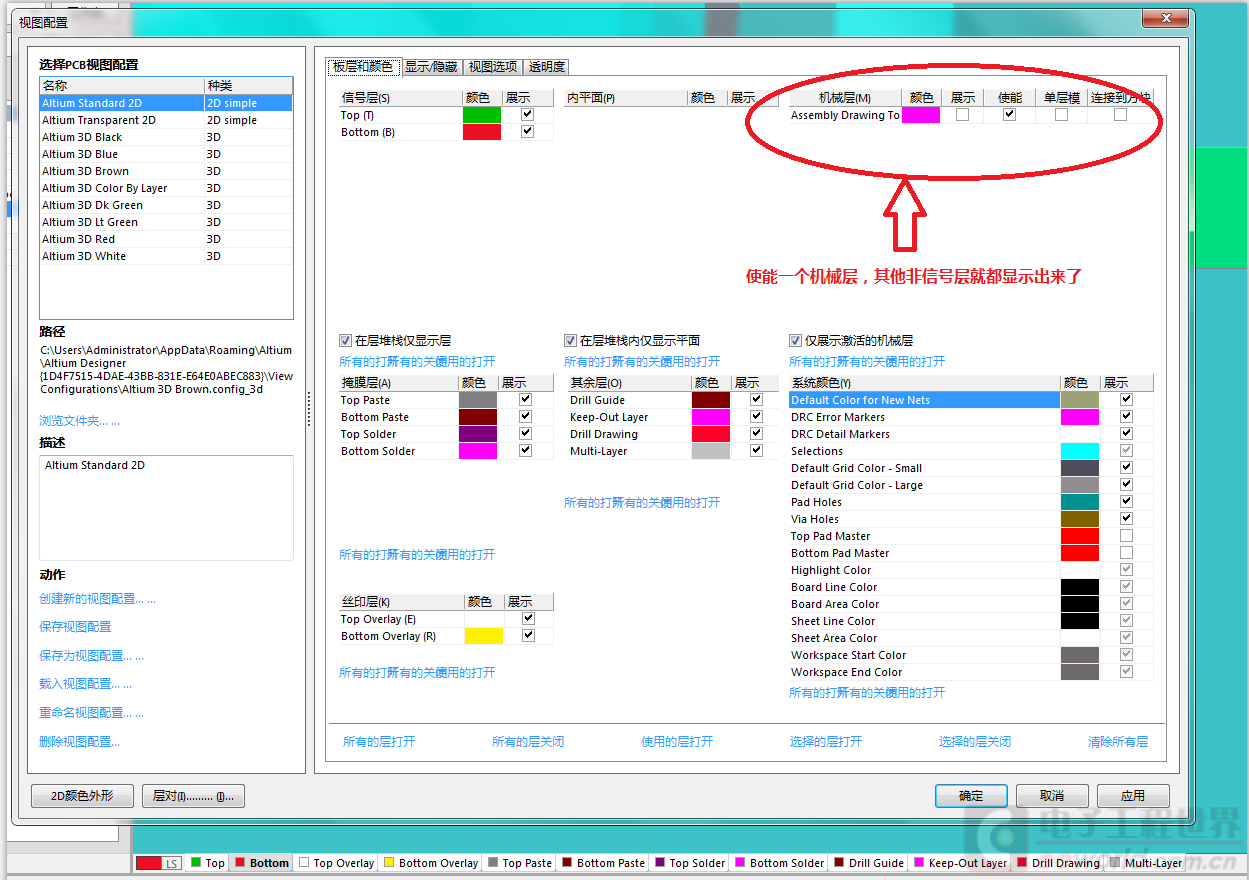1249x880 pixels.
Task: Click 保存为视图配置 link
Action: (x=92, y=656)
